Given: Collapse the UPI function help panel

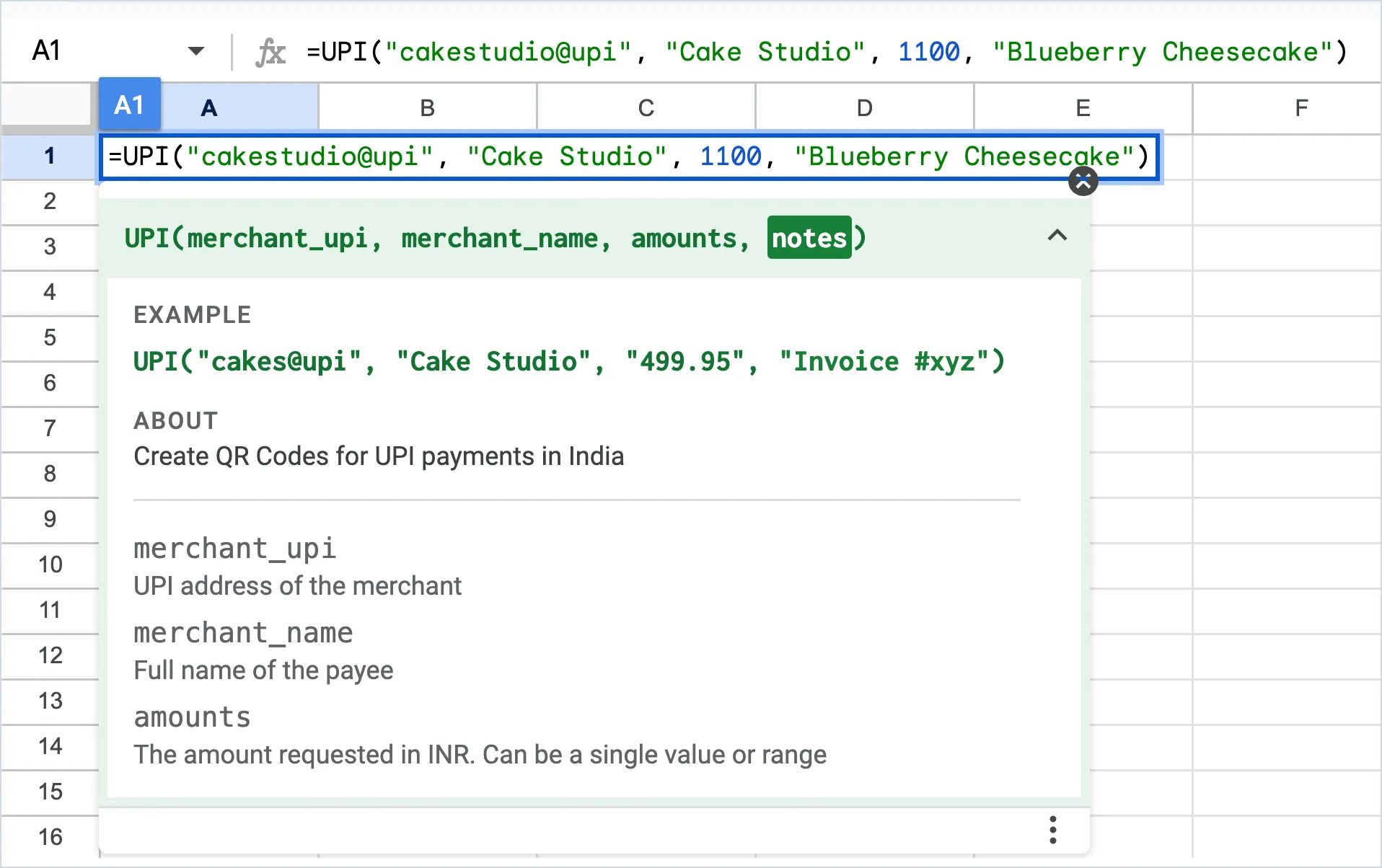Looking at the screenshot, I should [x=1057, y=236].
